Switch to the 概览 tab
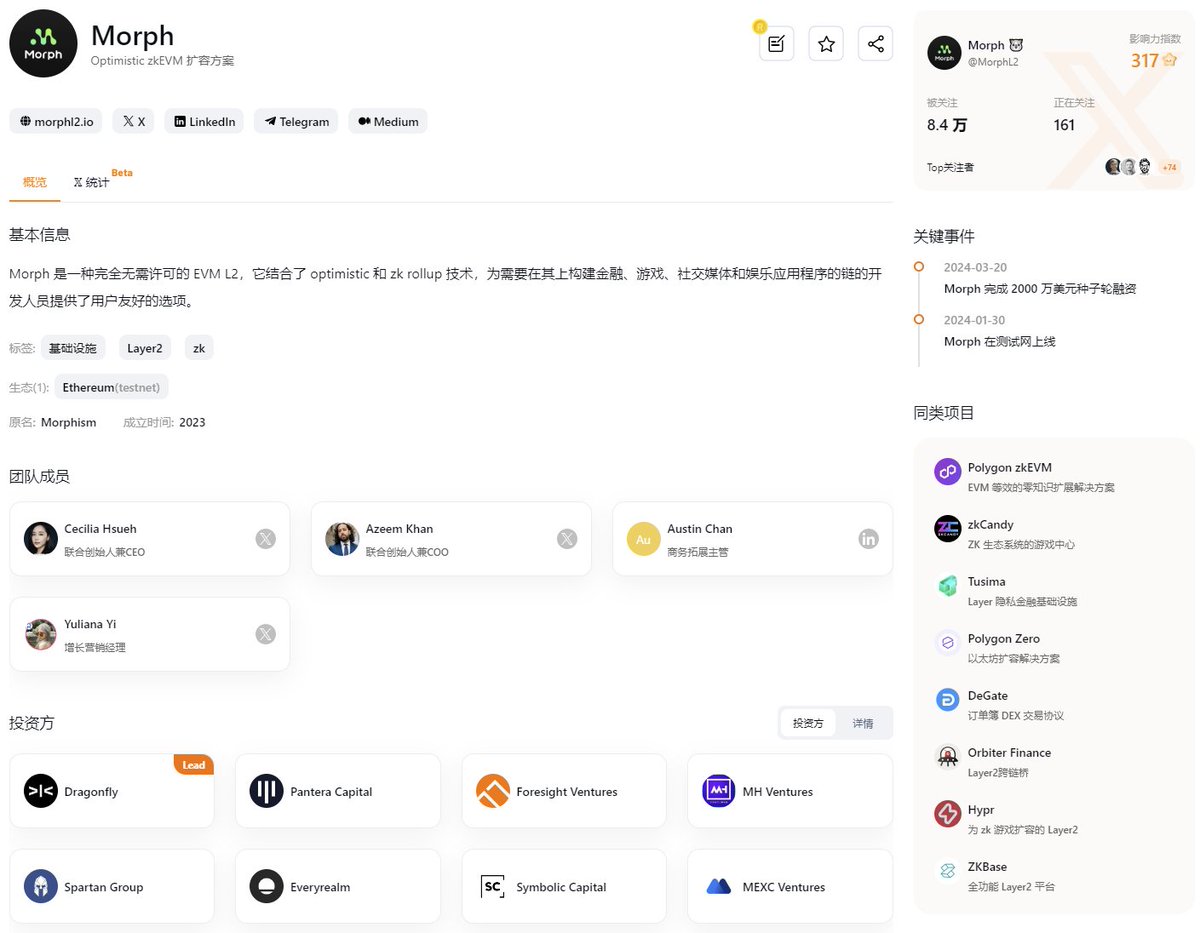Viewport: 1200px width, 933px height. click(x=35, y=182)
